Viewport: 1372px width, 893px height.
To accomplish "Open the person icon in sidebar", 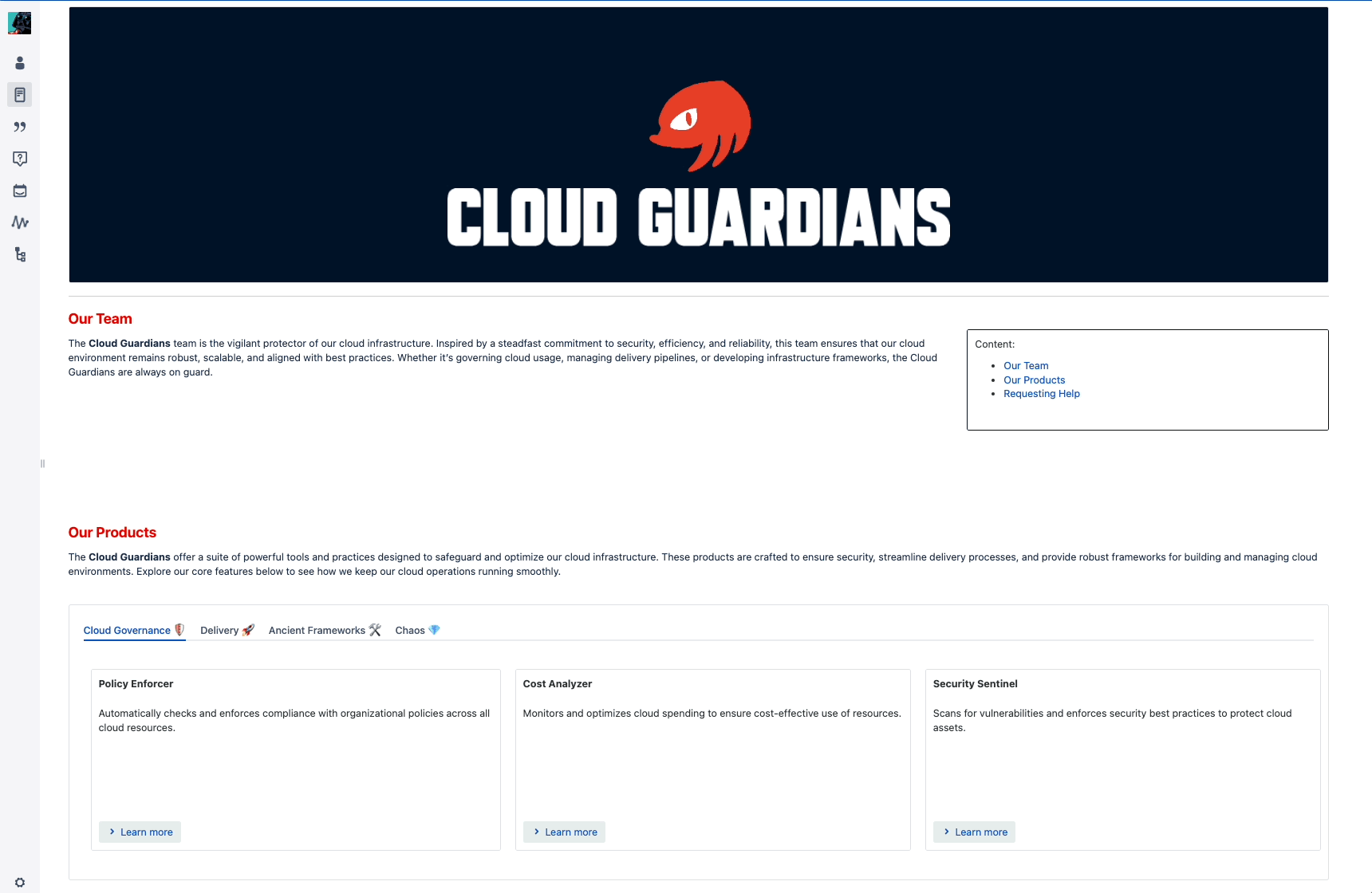I will tap(20, 63).
